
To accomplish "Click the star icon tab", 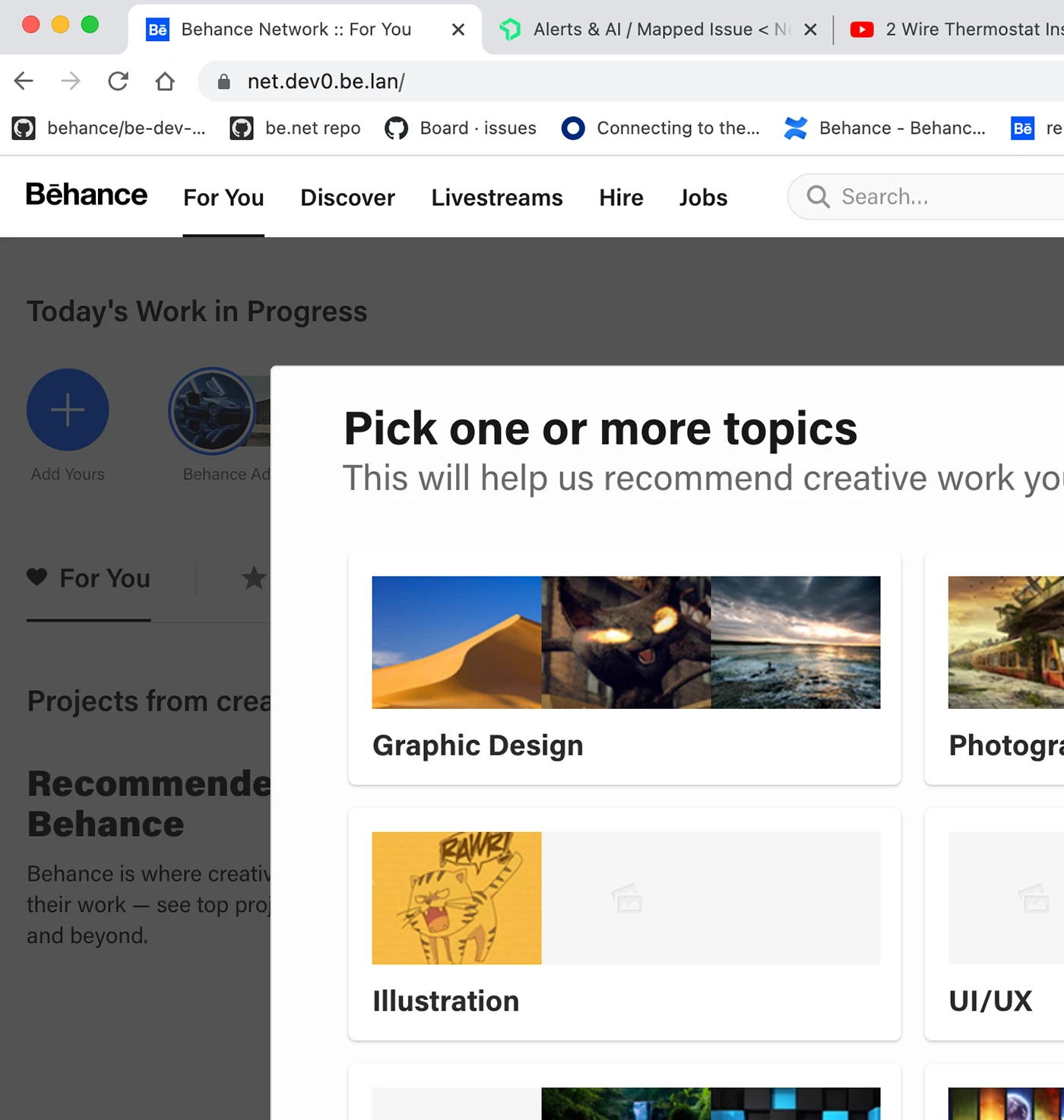I will pos(253,578).
